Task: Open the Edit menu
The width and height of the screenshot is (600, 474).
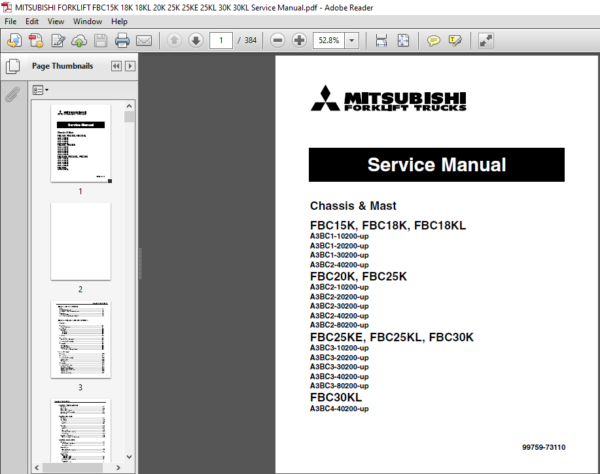Action: pos(32,21)
